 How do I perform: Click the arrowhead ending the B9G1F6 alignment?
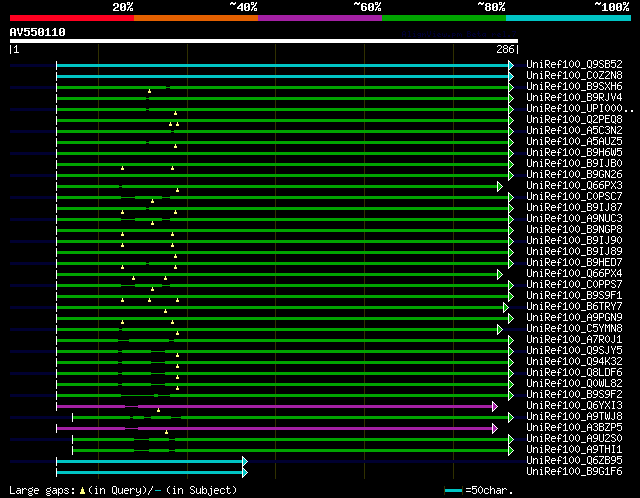[x=245, y=473]
